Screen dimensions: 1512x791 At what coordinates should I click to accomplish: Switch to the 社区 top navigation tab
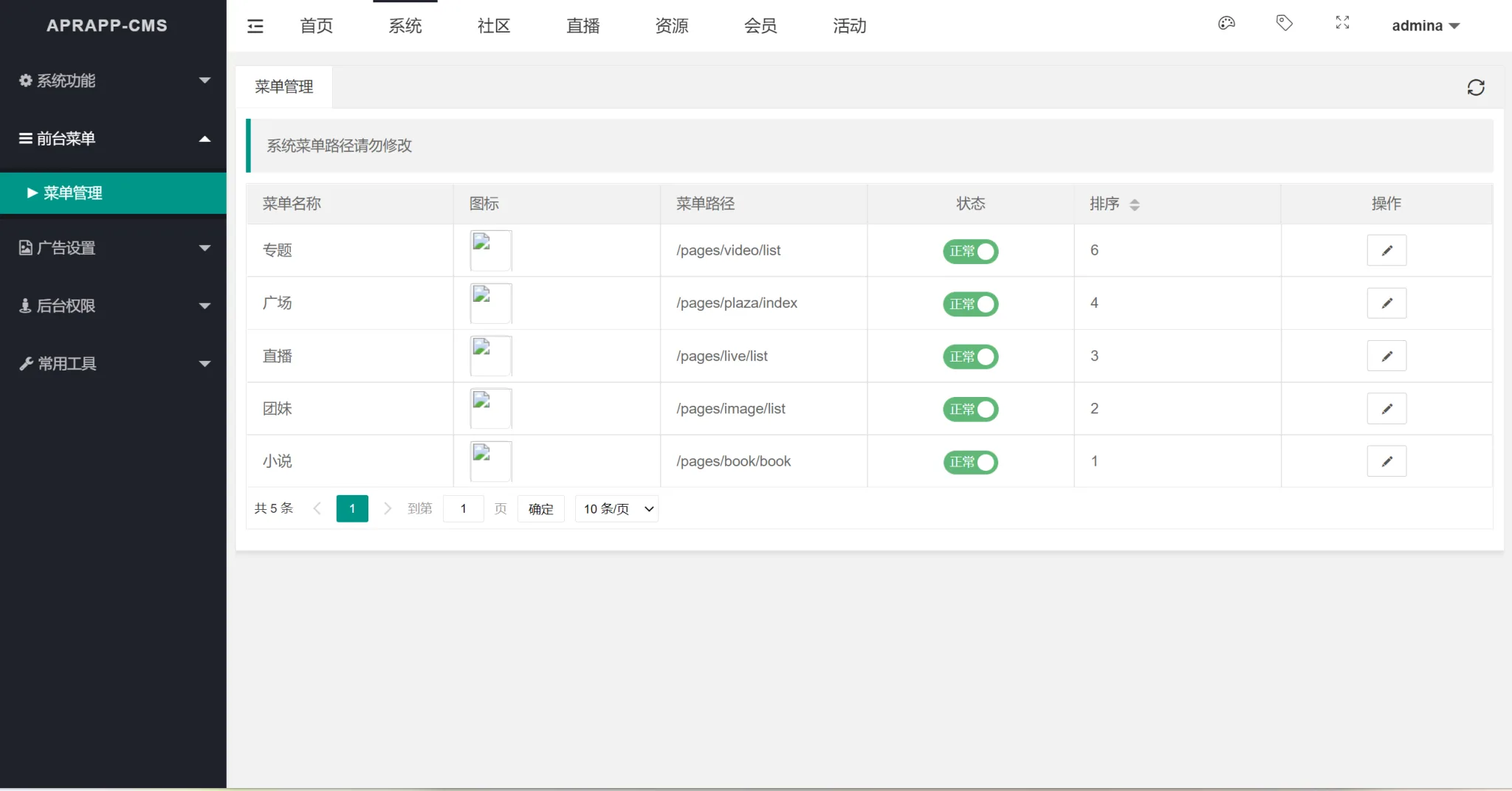pos(494,27)
